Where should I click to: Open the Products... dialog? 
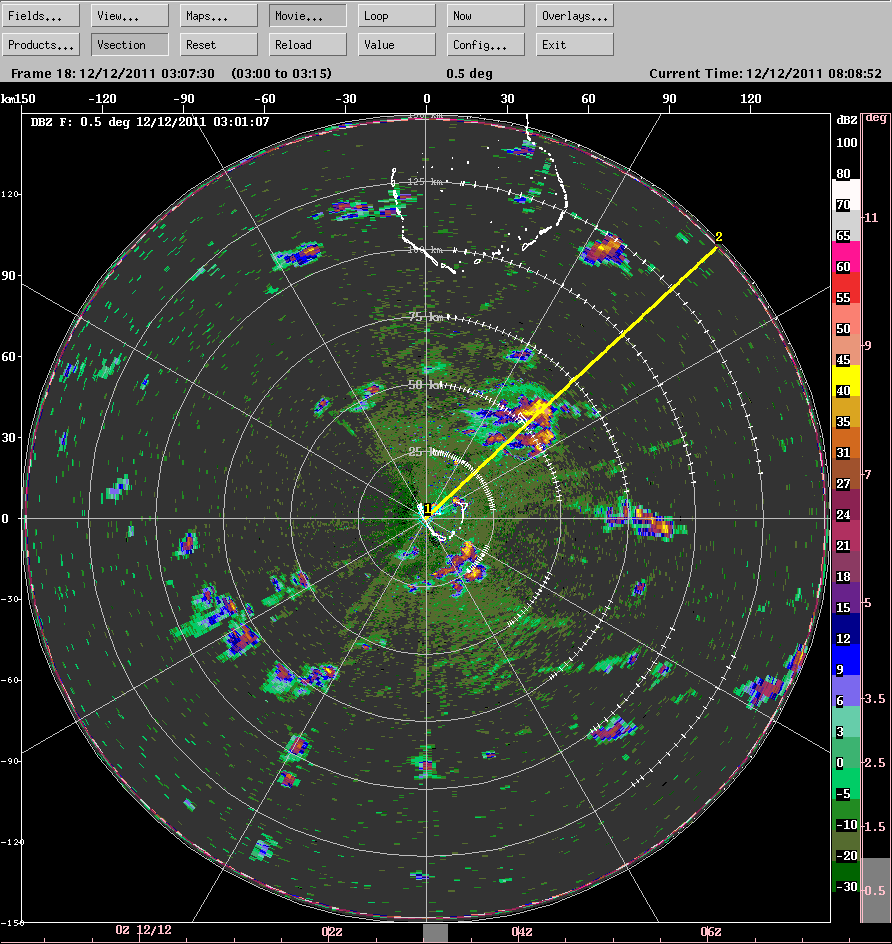(41, 45)
